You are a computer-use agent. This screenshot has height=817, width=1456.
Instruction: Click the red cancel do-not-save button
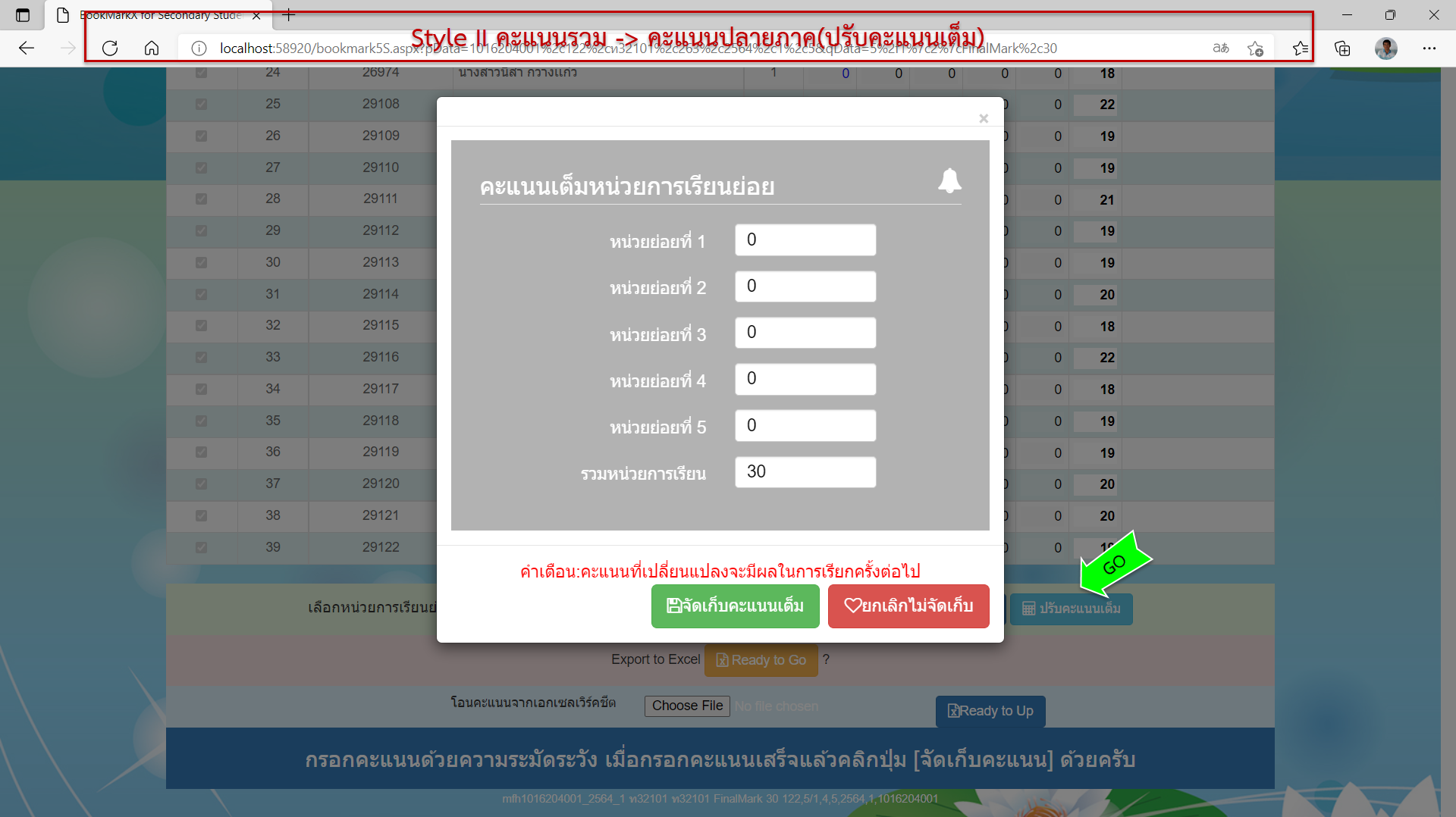908,606
